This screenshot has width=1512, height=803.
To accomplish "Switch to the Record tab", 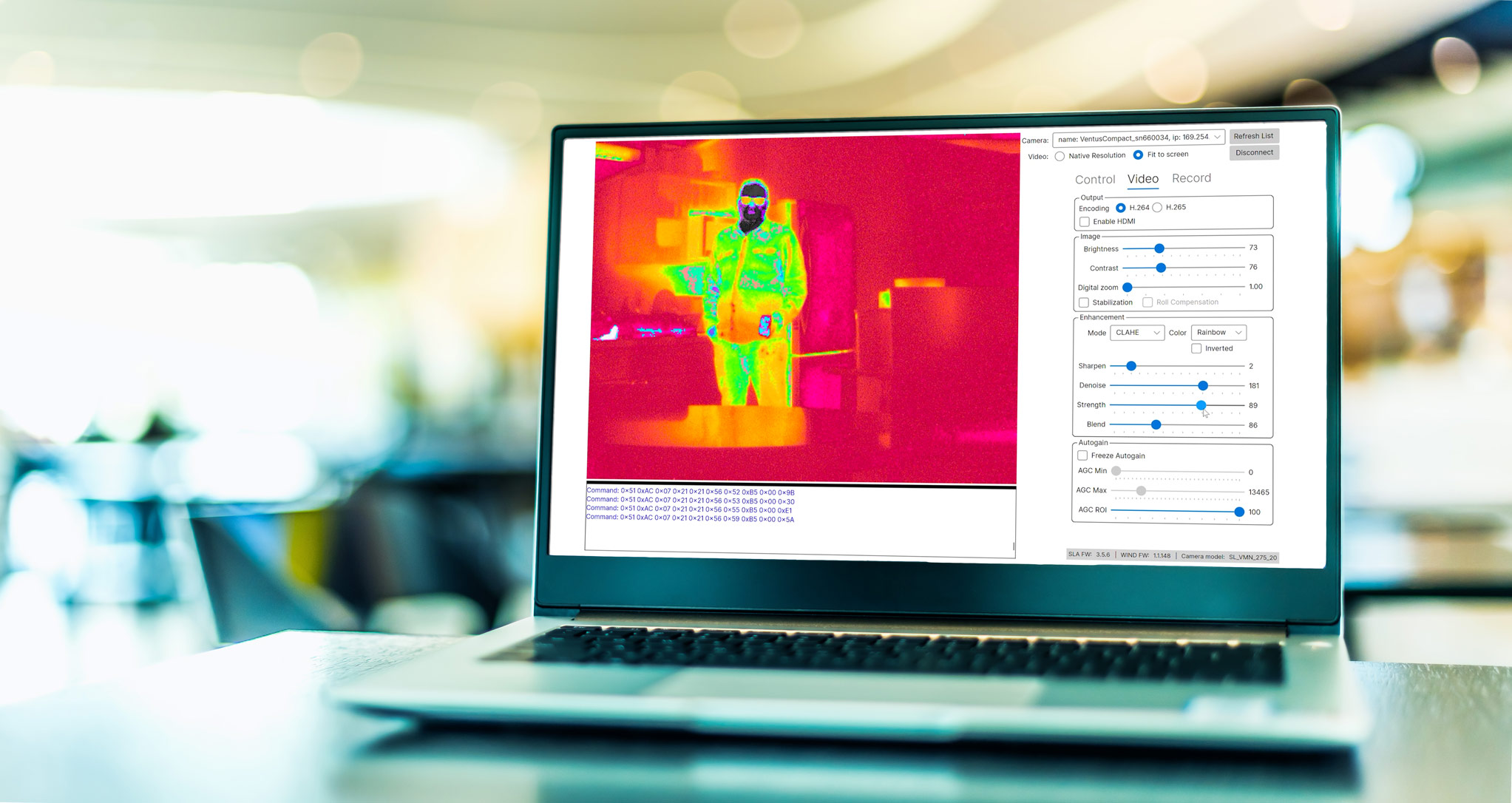I will point(1191,178).
